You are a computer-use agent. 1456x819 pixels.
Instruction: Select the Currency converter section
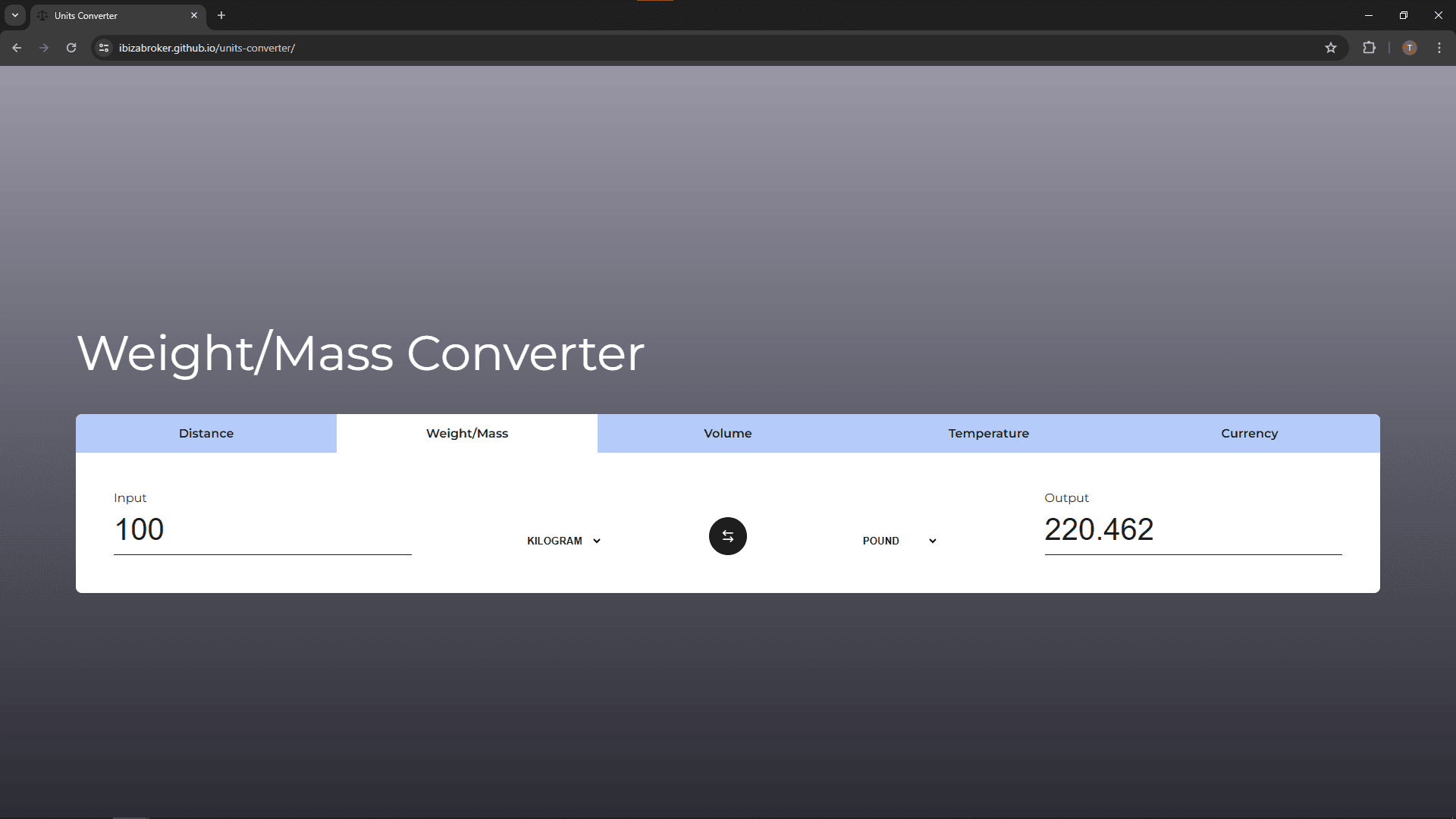point(1249,433)
